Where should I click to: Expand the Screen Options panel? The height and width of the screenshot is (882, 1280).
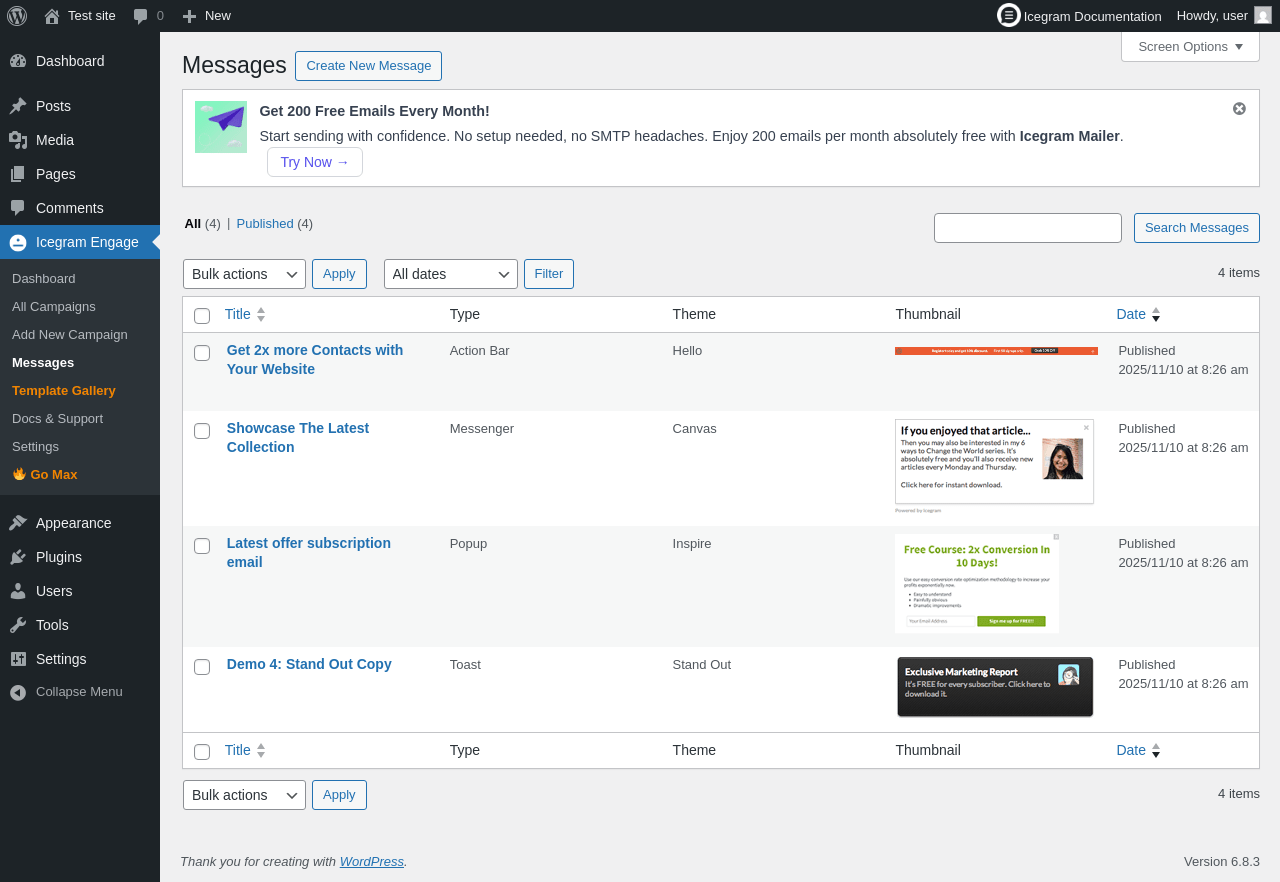tap(1190, 47)
